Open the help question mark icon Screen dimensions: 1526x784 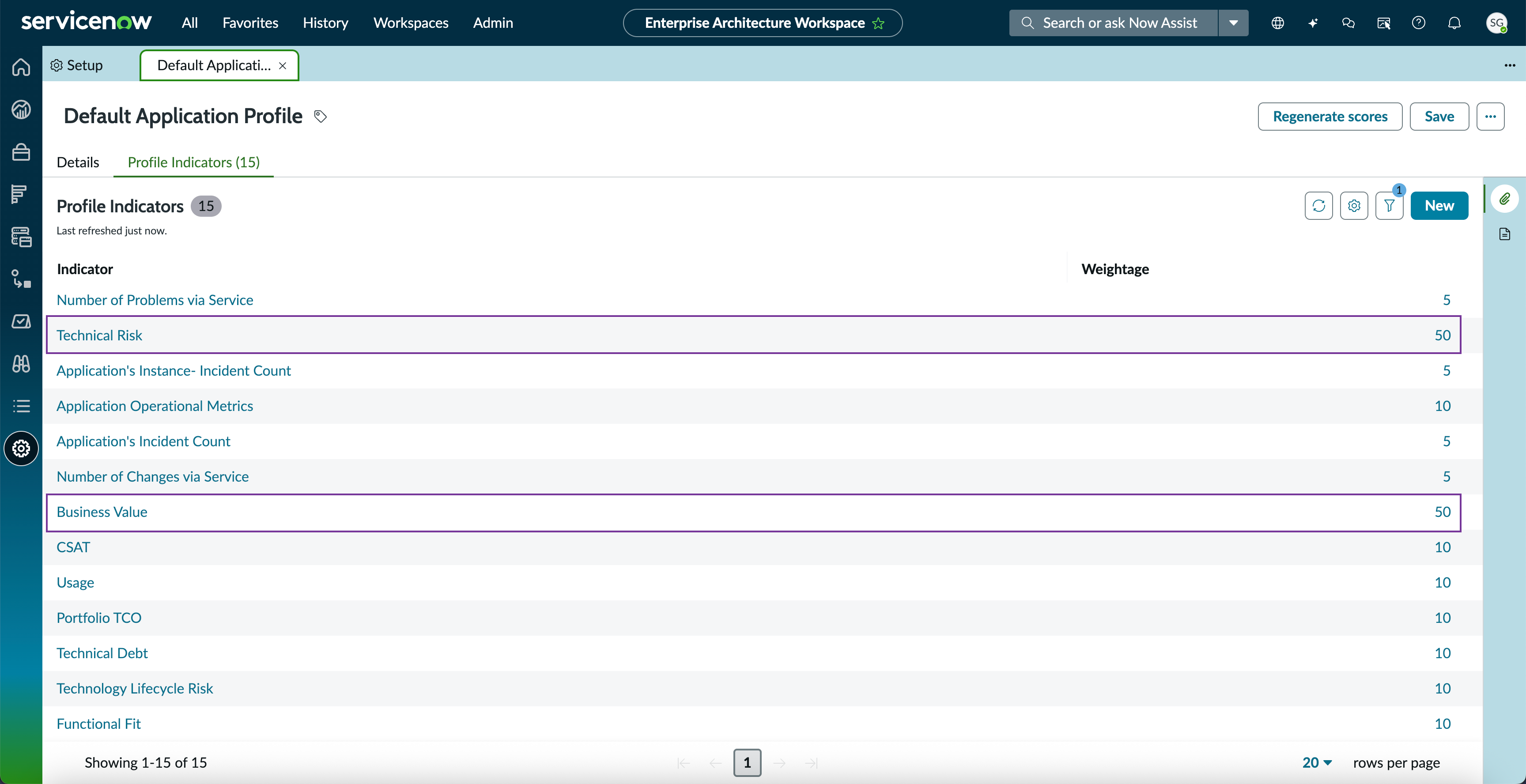[1419, 23]
